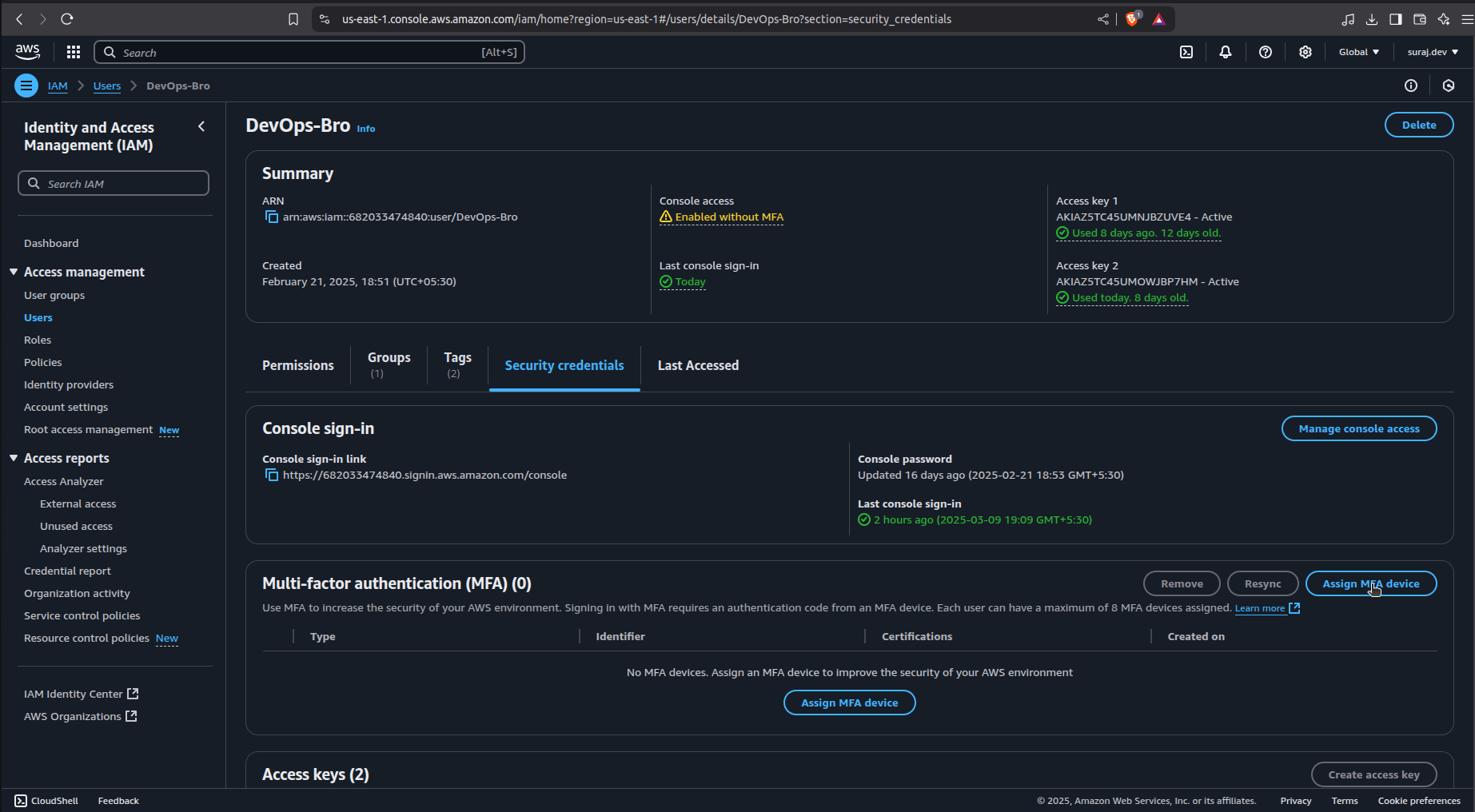Click the AWS logo home icon
The height and width of the screenshot is (812, 1475).
[x=27, y=52]
